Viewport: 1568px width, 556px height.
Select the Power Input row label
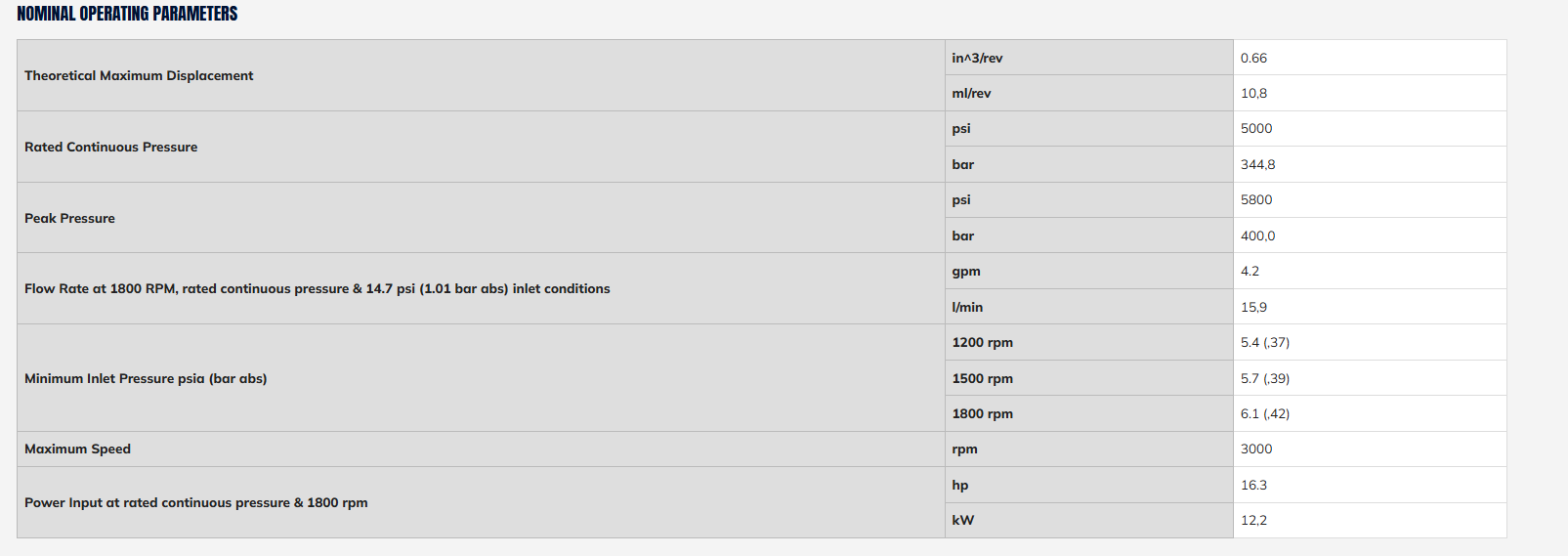[195, 502]
